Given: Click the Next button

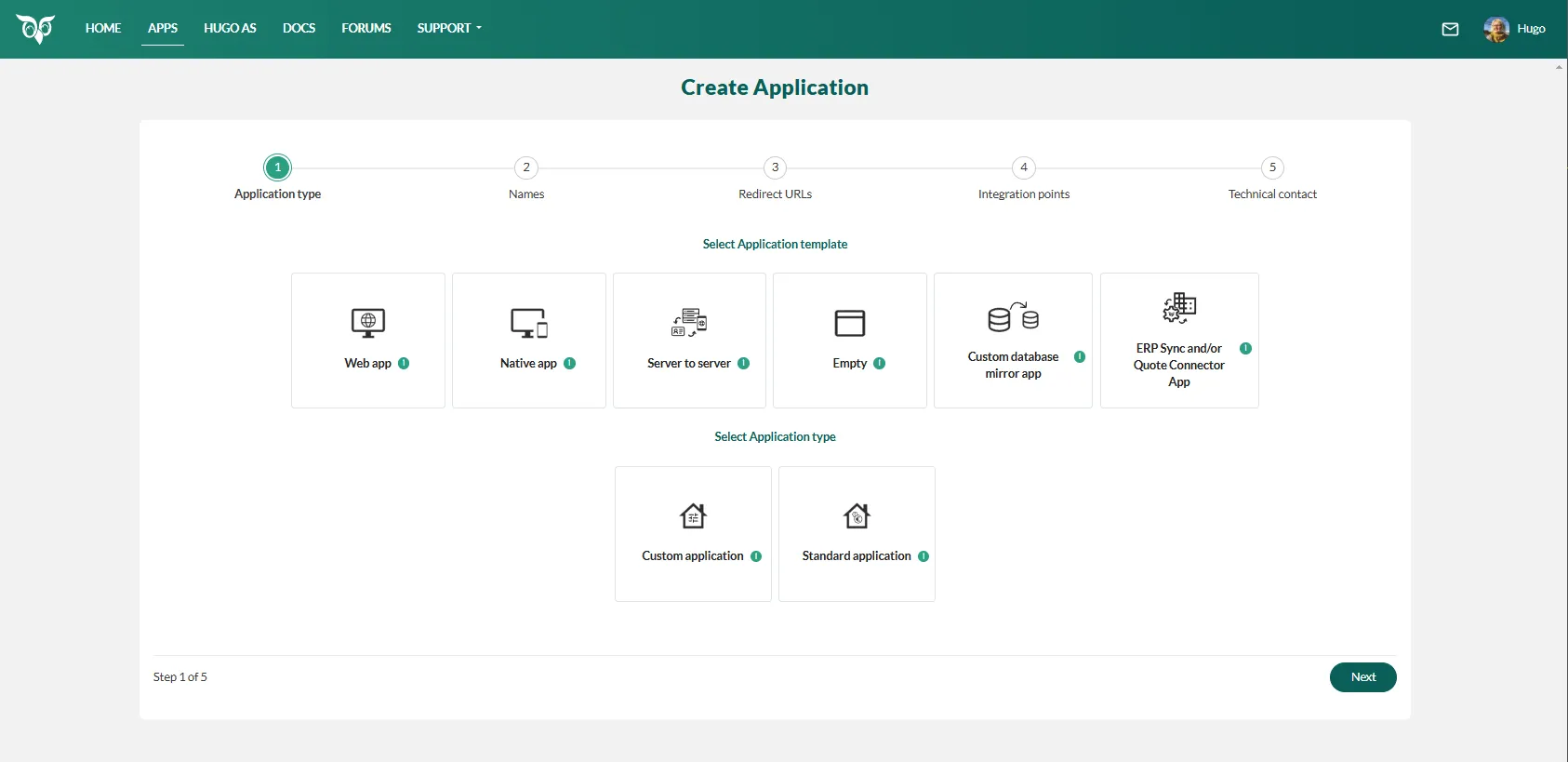Looking at the screenshot, I should click(1362, 677).
